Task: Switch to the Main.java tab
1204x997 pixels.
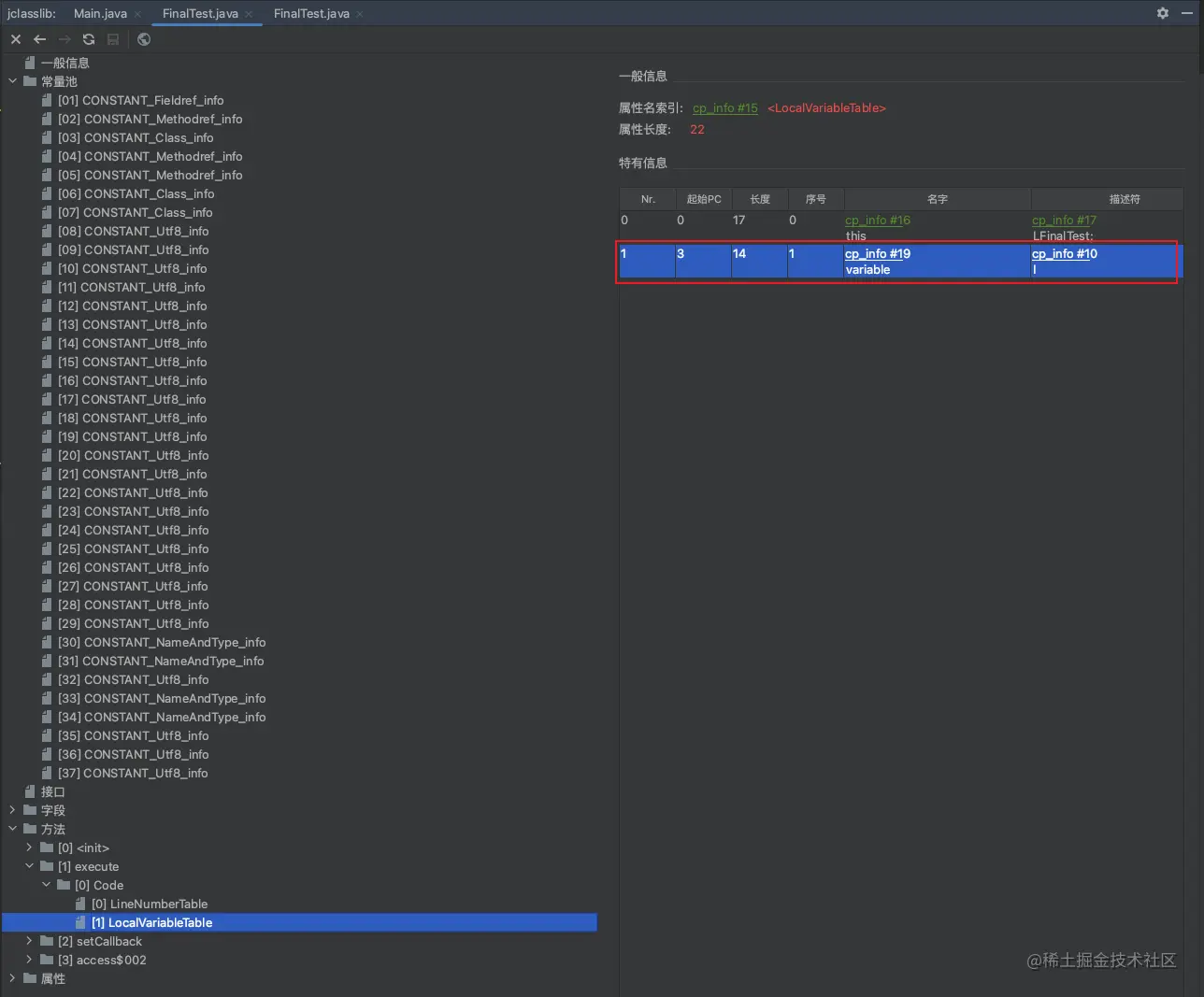Action: click(x=100, y=13)
